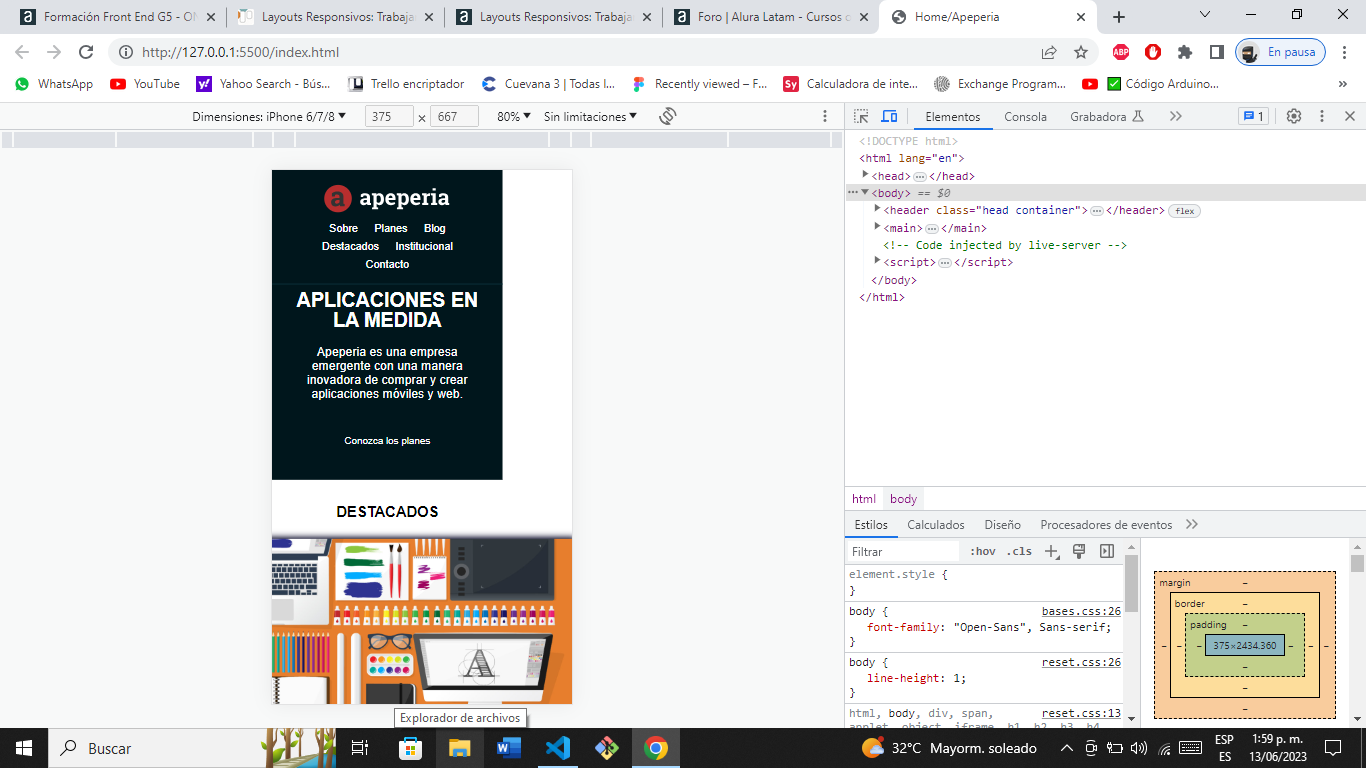Bookmark this page star icon
This screenshot has height=768, width=1366.
(x=1081, y=52)
